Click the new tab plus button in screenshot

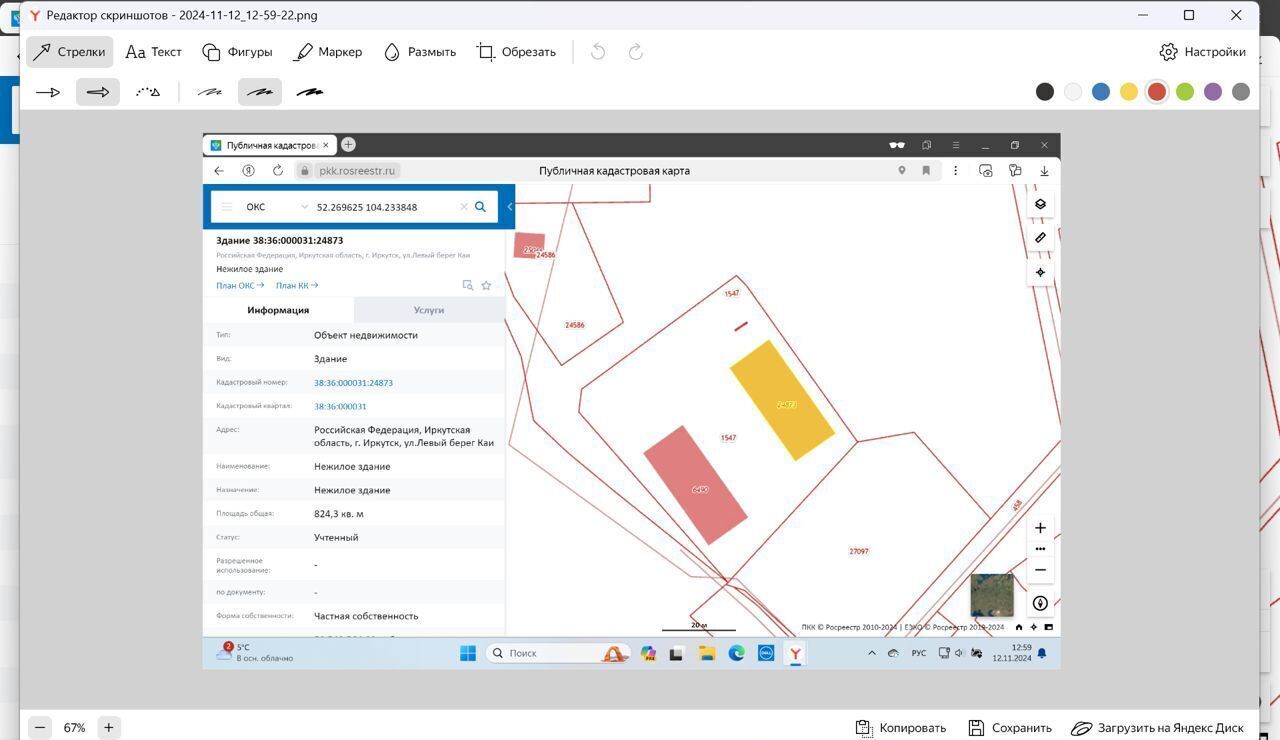pyautogui.click(x=348, y=145)
